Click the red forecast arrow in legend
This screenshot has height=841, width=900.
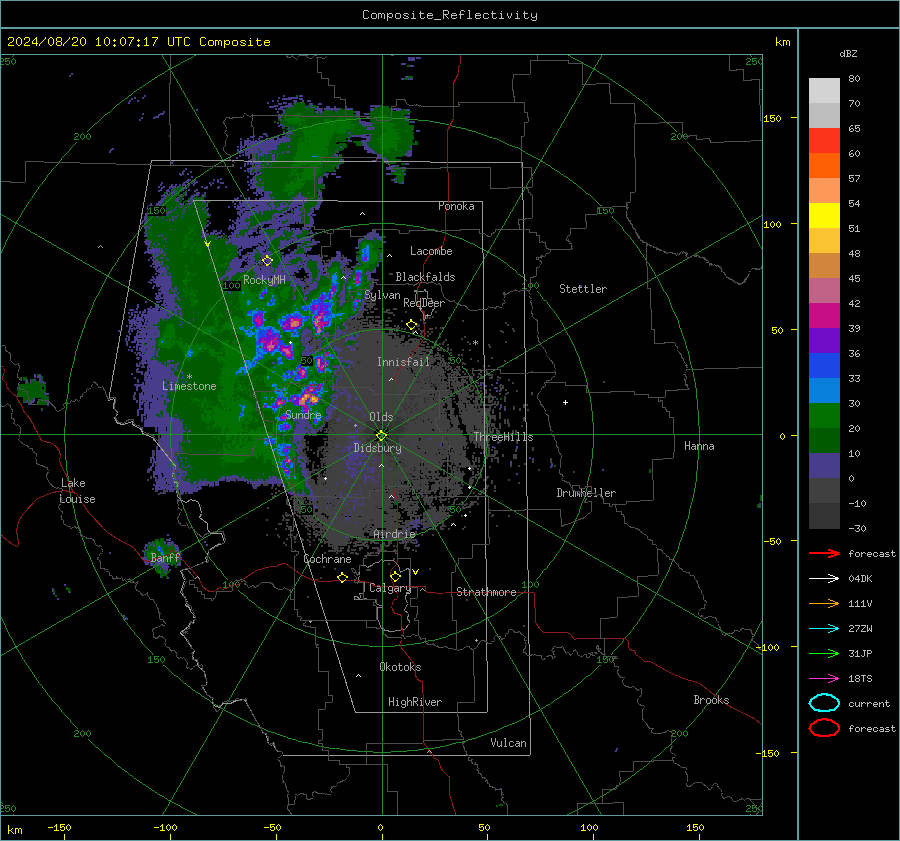pyautogui.click(x=824, y=553)
